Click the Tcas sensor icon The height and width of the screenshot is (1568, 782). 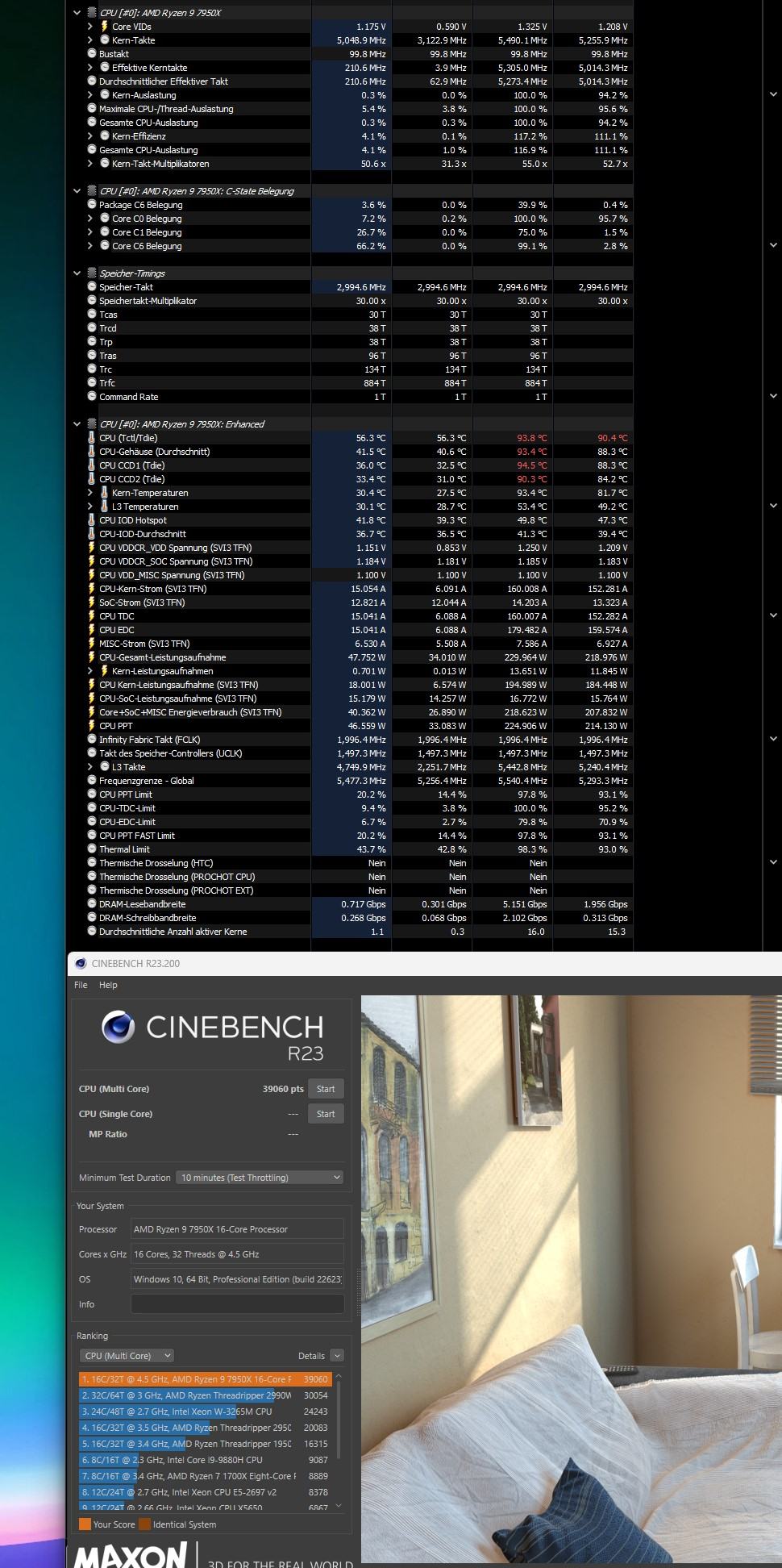(x=92, y=314)
